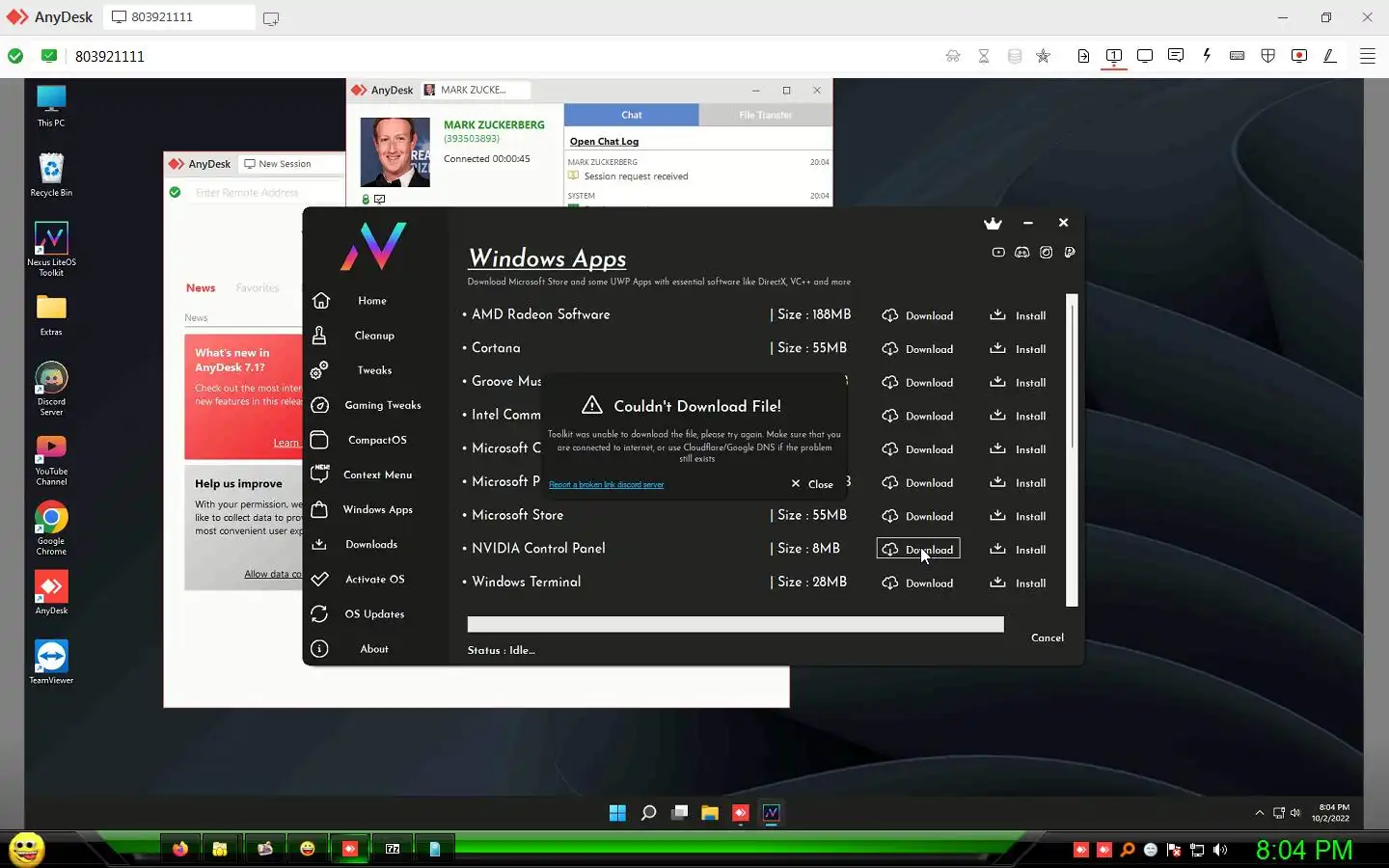Open the News tab in remote AnyDesk
Viewport: 1389px width, 868px height.
pos(201,287)
